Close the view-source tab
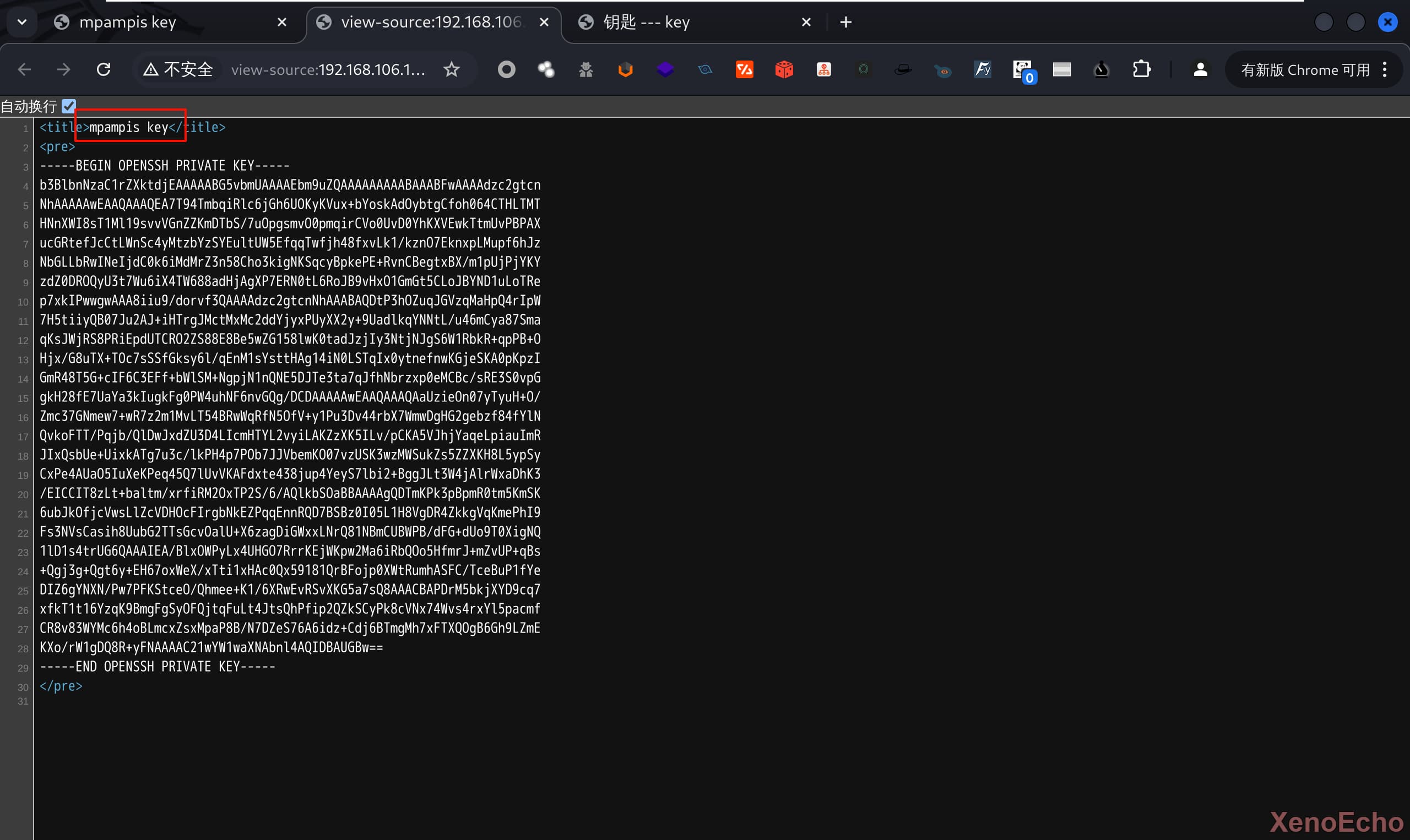 pyautogui.click(x=544, y=22)
